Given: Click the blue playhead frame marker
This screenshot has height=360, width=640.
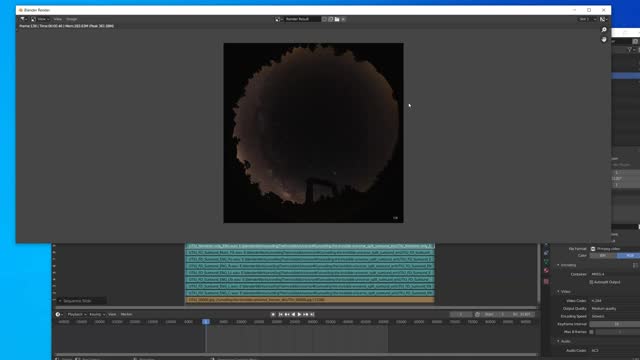Looking at the screenshot, I should coord(206,322).
